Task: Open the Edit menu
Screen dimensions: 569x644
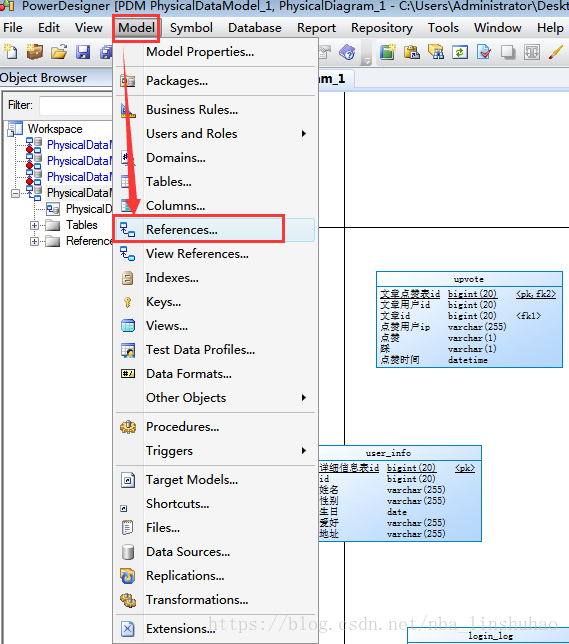Action: tap(49, 28)
